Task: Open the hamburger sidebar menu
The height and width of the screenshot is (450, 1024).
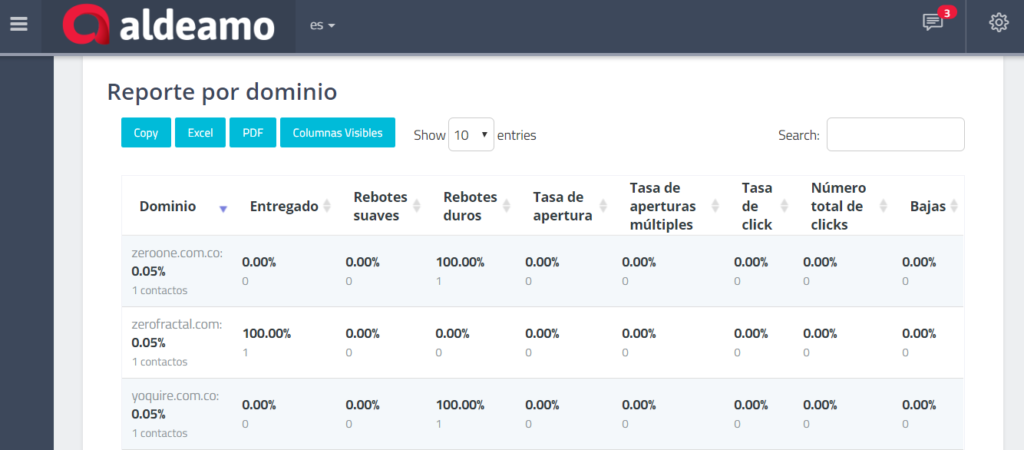Action: [18, 24]
